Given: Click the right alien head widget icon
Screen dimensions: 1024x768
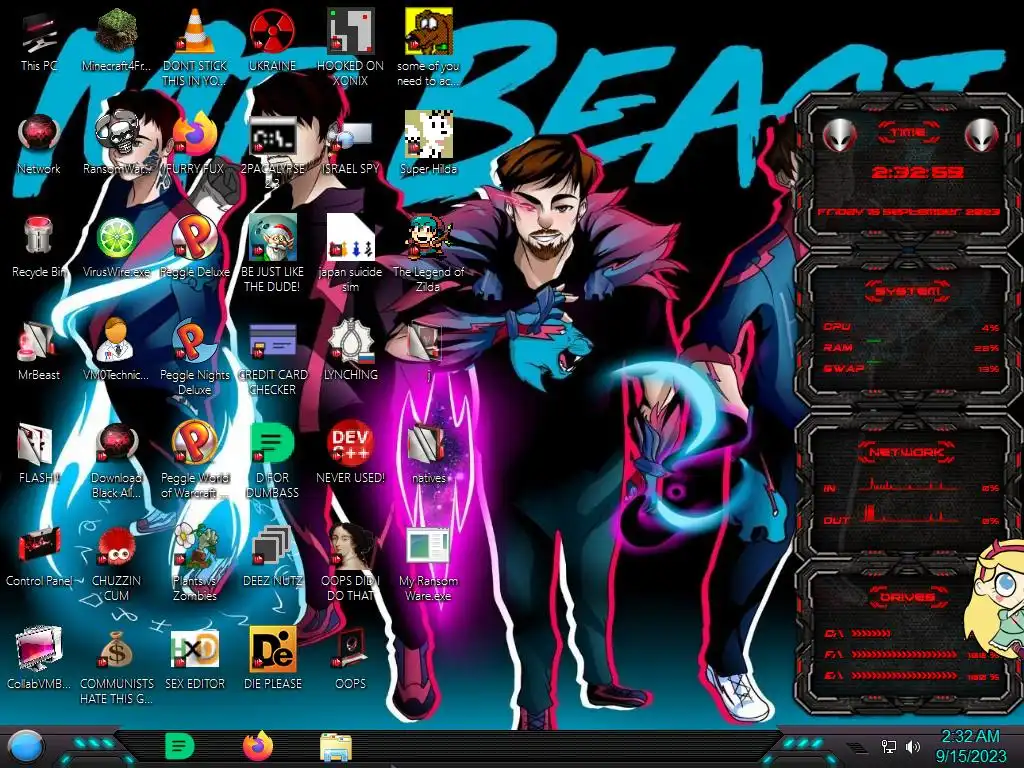Looking at the screenshot, I should [982, 135].
